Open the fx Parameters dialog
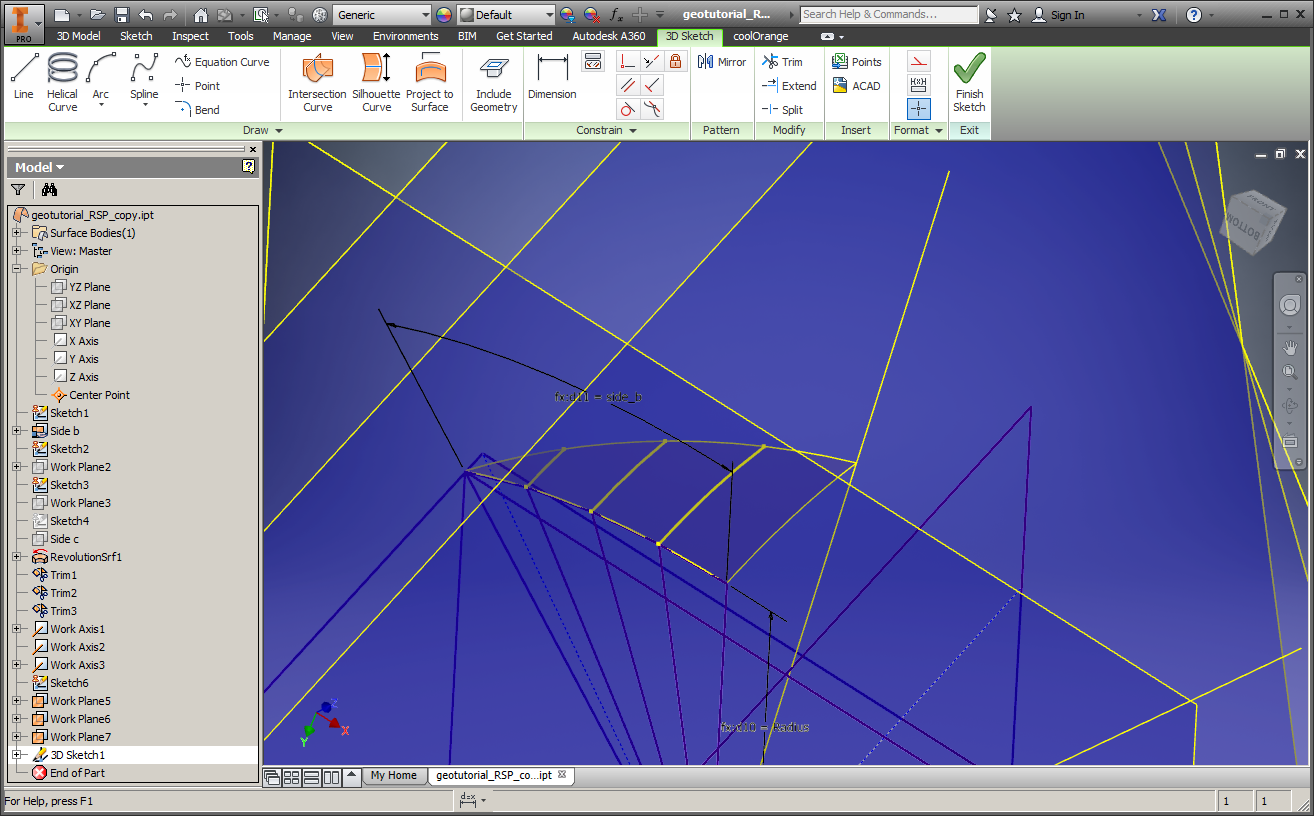Screen dimensions: 1314x816 pyautogui.click(x=617, y=15)
